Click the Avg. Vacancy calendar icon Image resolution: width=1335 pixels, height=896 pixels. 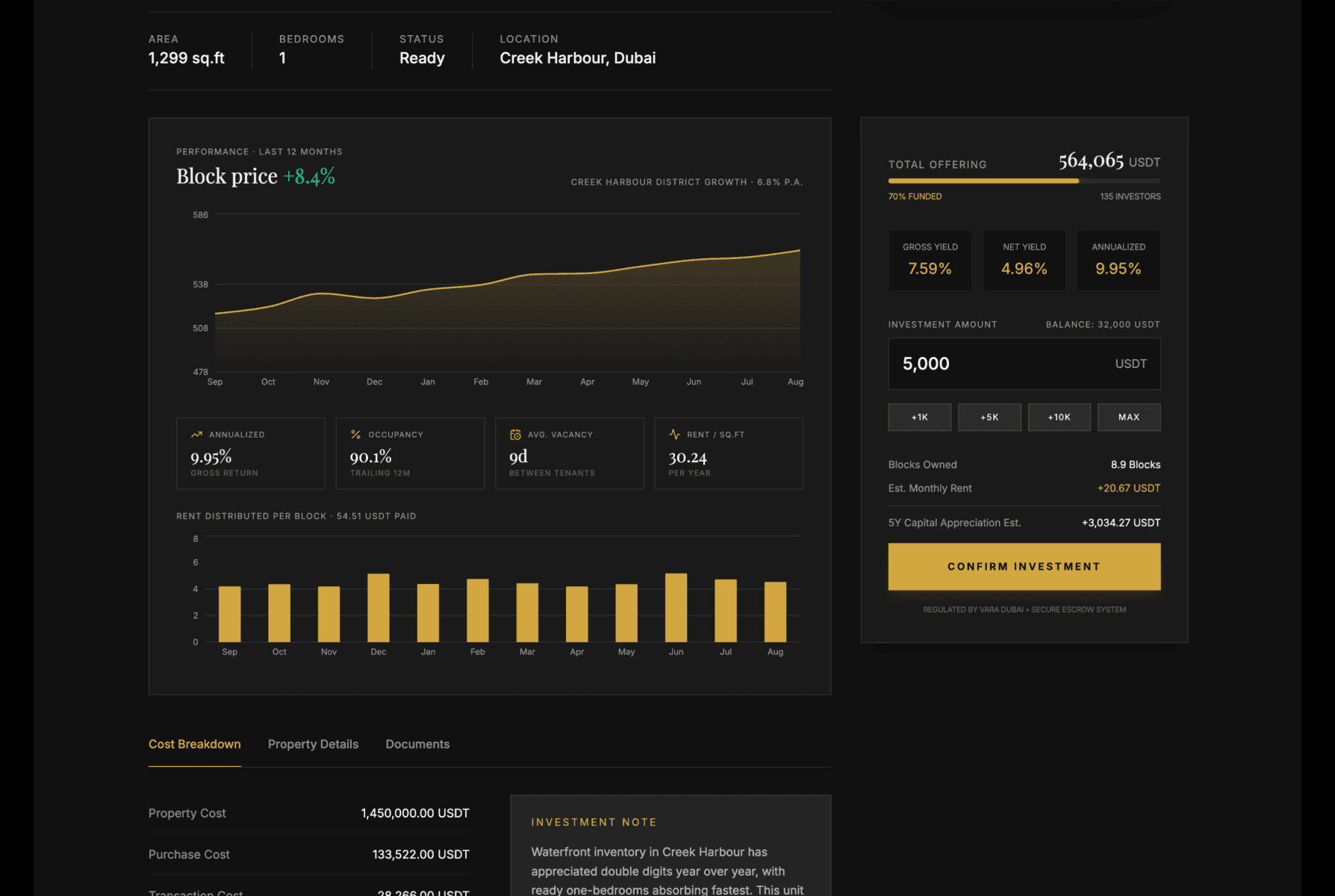pyautogui.click(x=515, y=435)
